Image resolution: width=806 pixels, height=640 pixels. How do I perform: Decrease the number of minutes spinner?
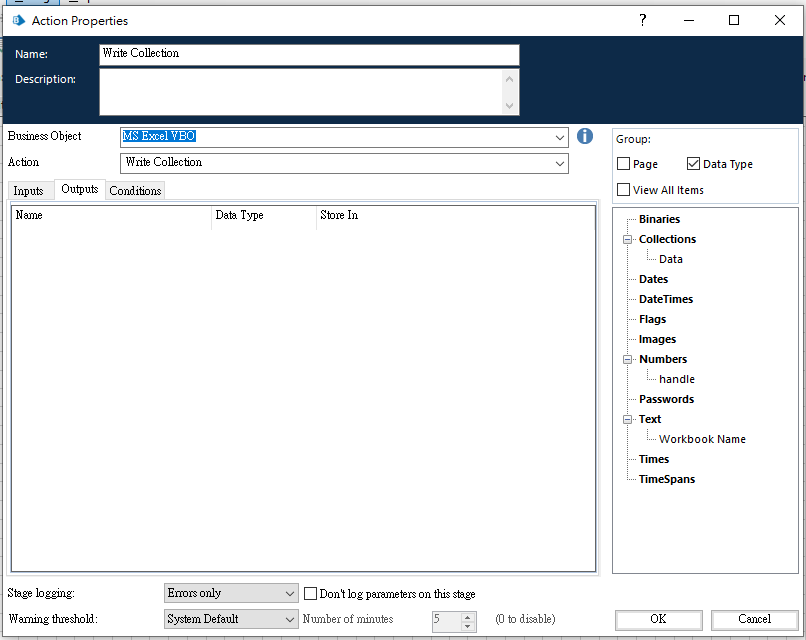[467, 626]
